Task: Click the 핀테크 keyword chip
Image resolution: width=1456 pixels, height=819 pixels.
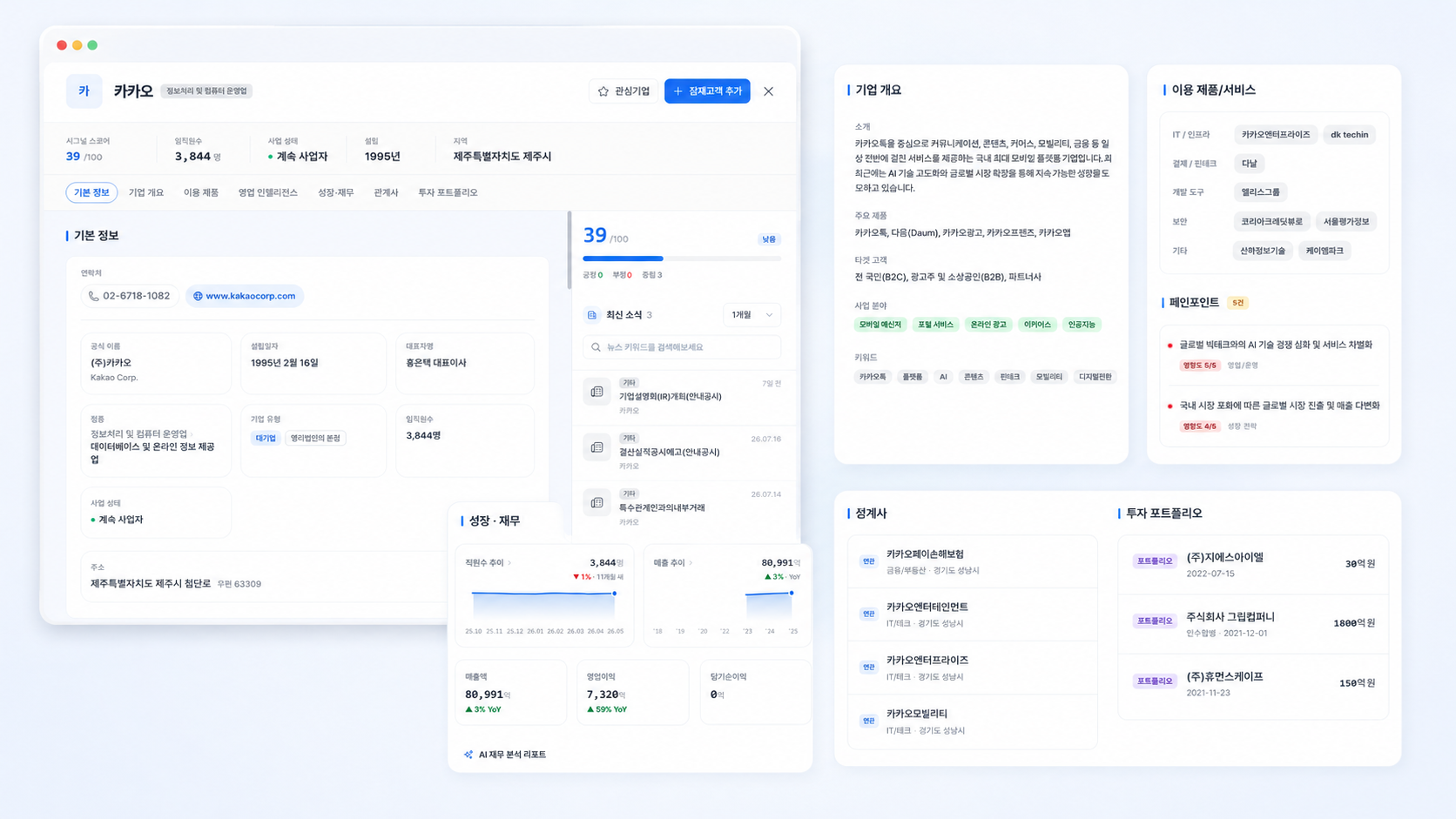Action: tap(1010, 377)
